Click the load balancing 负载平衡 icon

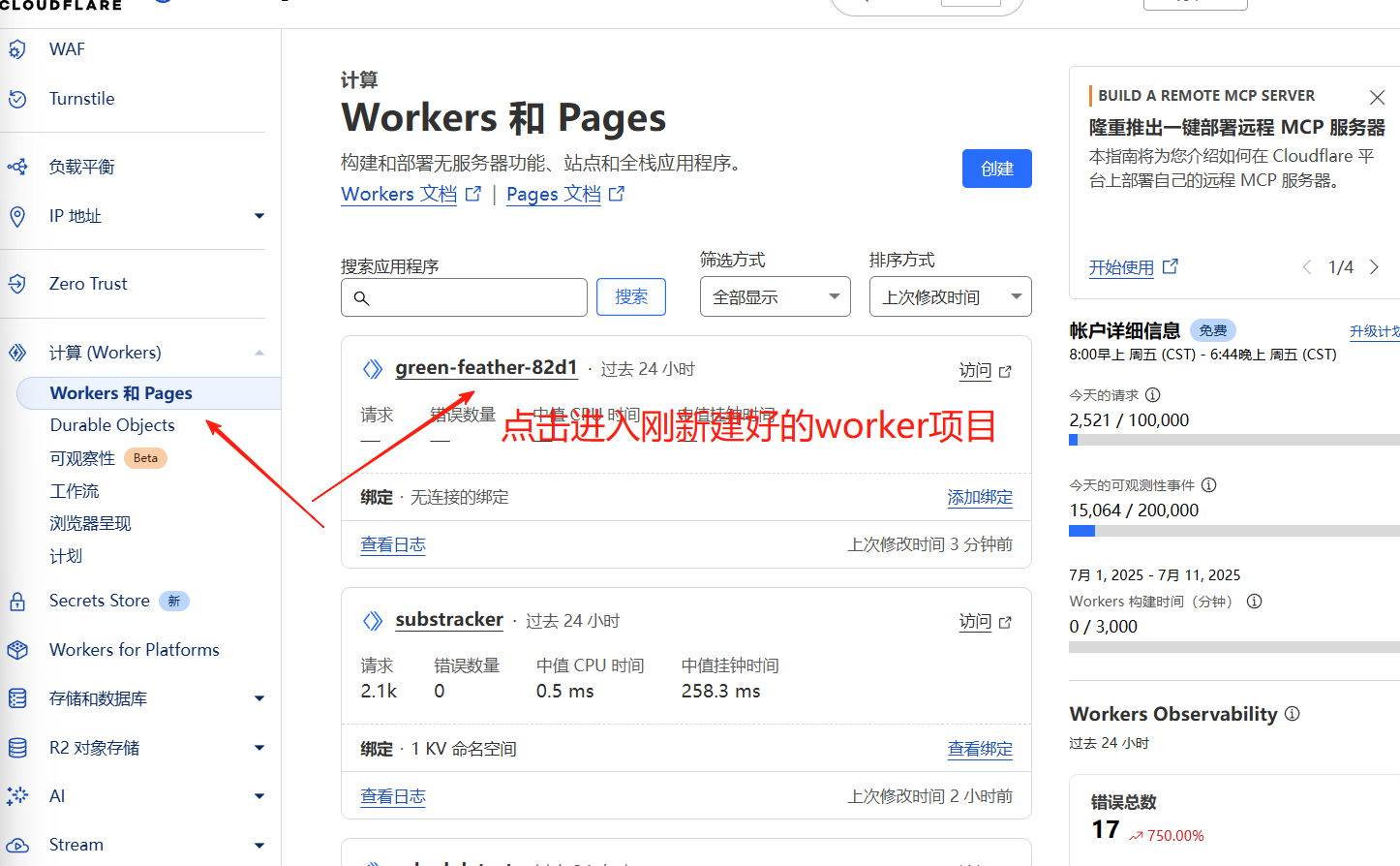coord(17,167)
